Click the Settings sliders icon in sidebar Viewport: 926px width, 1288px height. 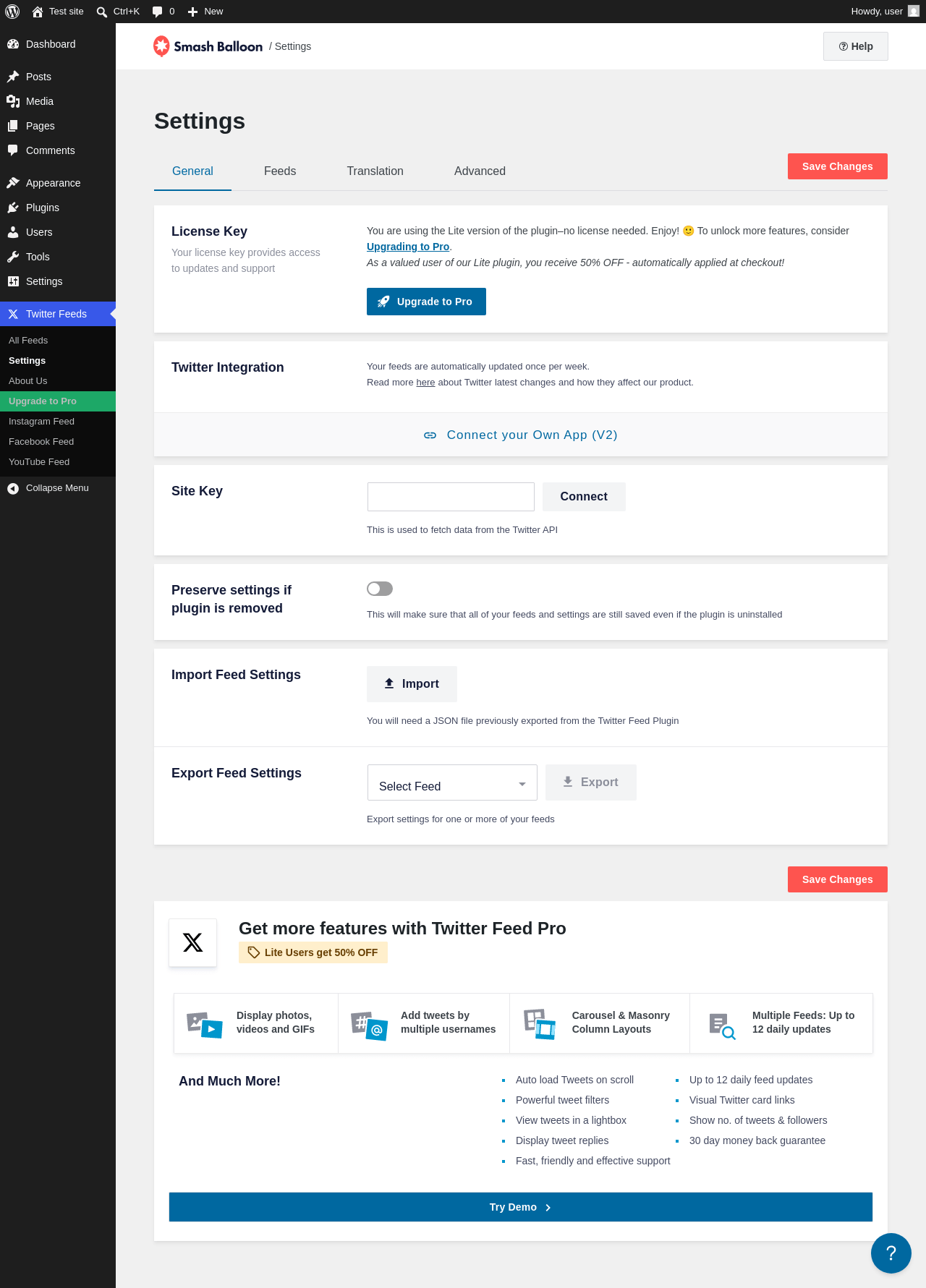click(x=13, y=281)
